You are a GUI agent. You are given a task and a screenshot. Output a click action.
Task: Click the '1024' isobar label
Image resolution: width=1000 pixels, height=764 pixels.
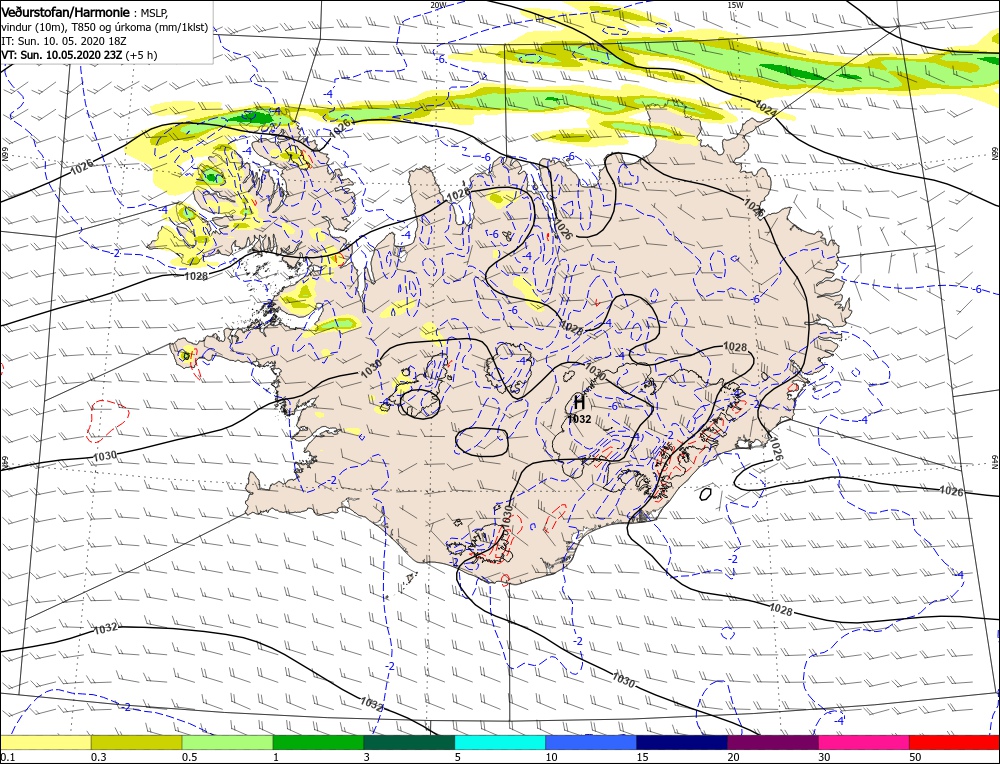click(766, 108)
